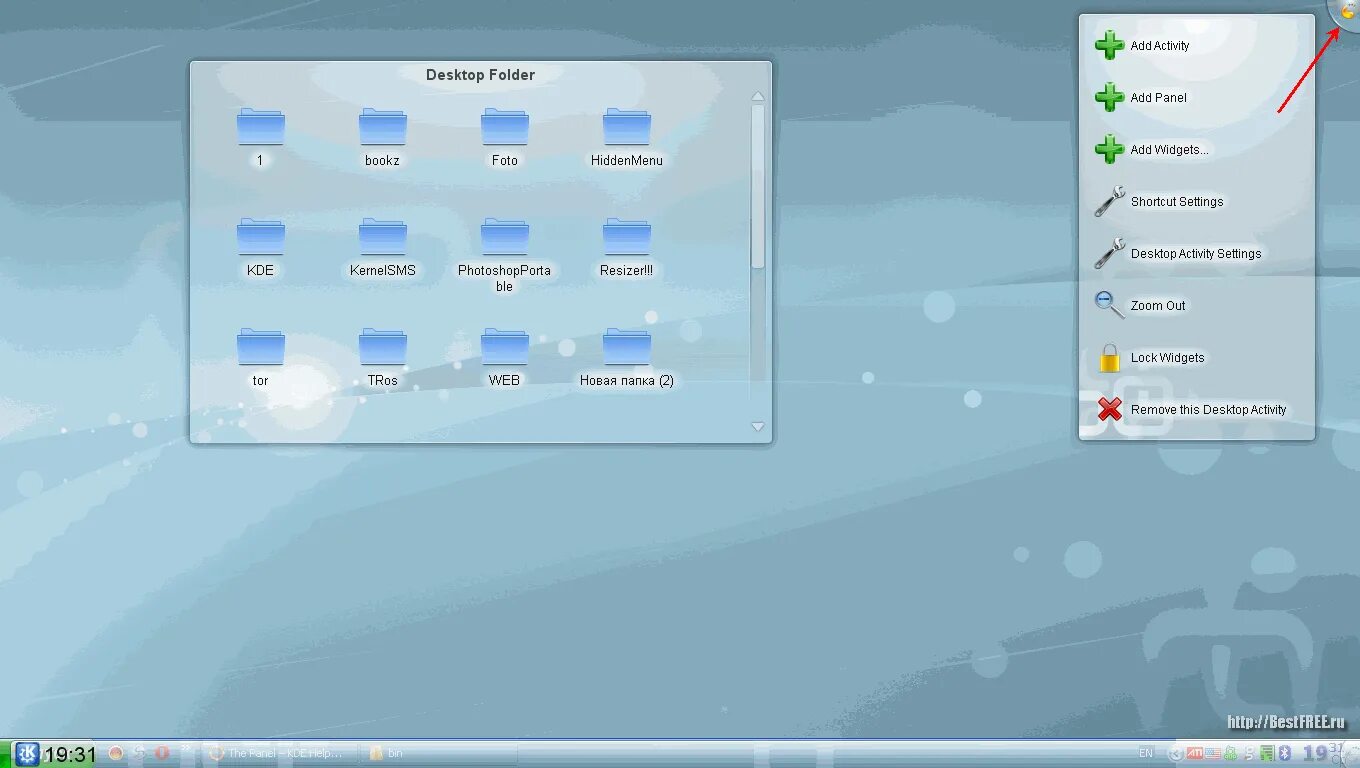Select the PhotoshopPortable folder
Screen dimensions: 1360x768
[x=504, y=255]
